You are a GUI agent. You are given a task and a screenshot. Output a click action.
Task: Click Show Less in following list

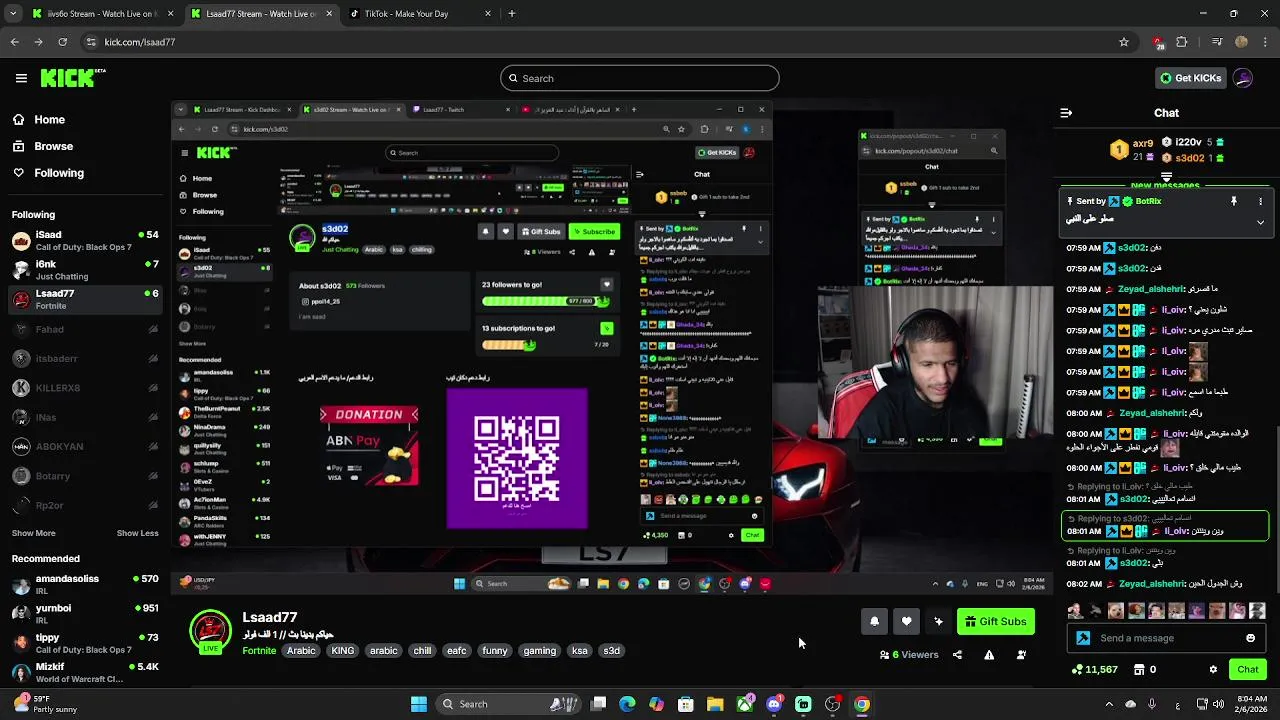click(x=137, y=533)
